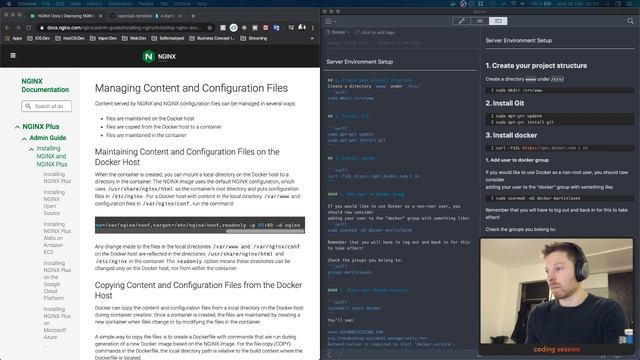Click the webcam overlay labeled coding session
The width and height of the screenshot is (640, 360).
point(556,296)
